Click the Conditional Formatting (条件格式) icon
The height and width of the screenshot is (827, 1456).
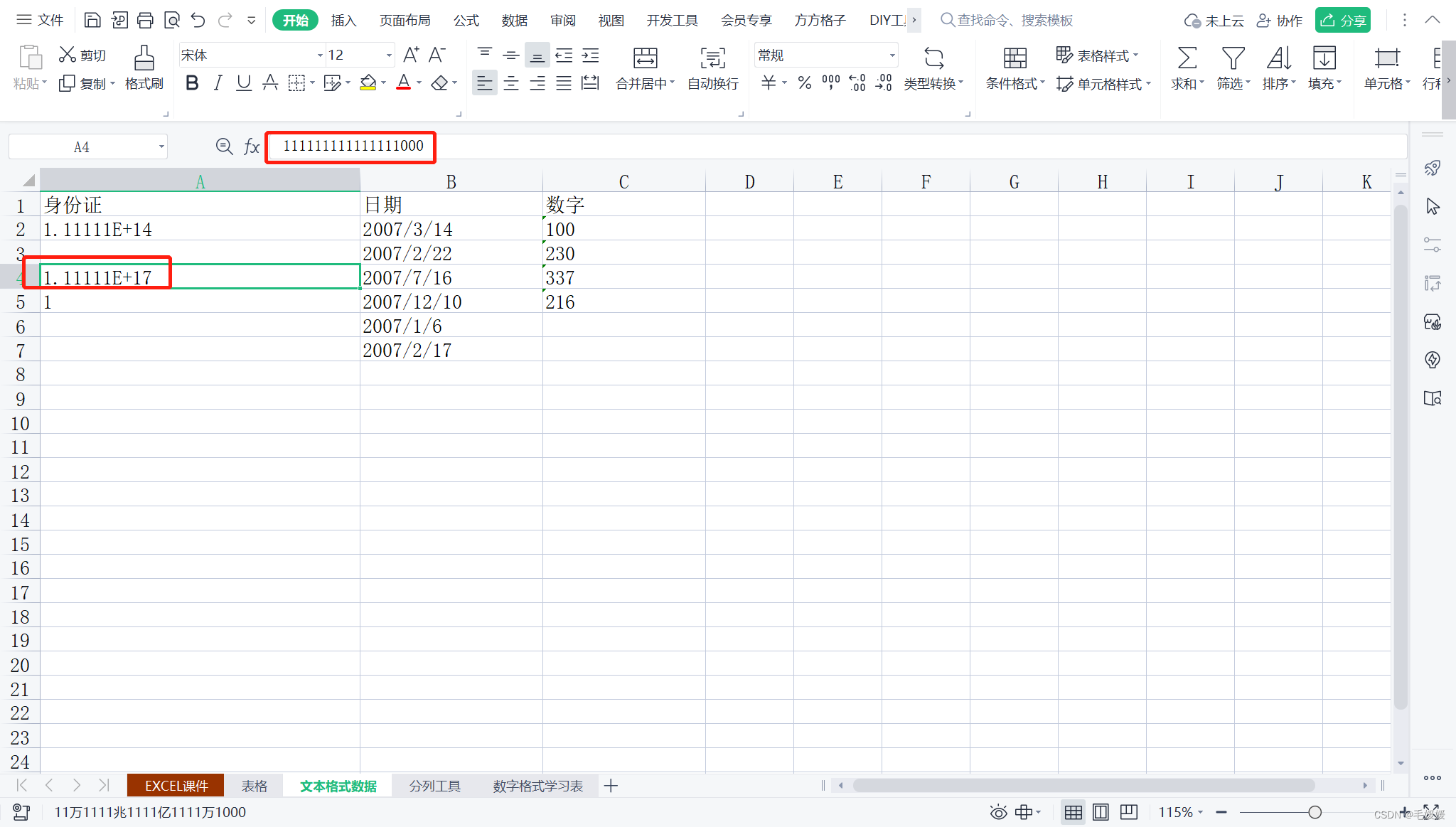click(1015, 58)
